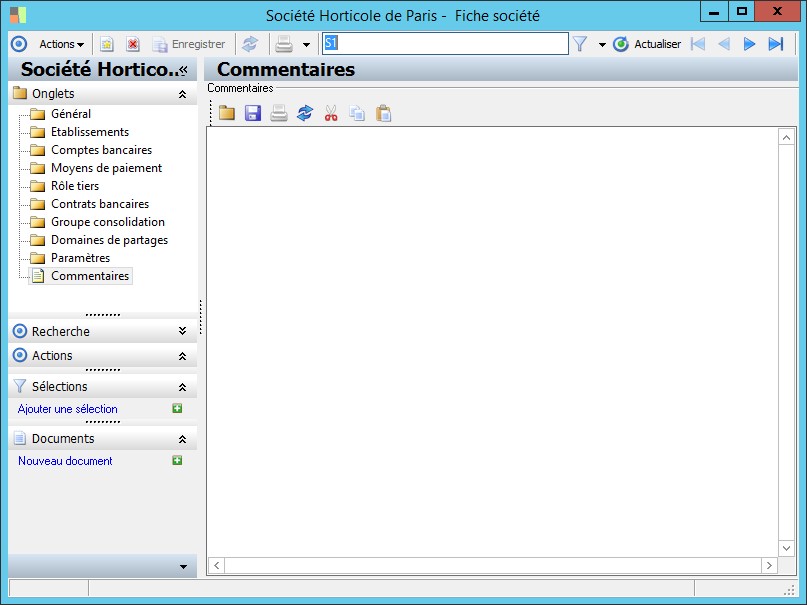807x605 pixels.
Task: Click the delete record red X icon
Action: [x=133, y=44]
